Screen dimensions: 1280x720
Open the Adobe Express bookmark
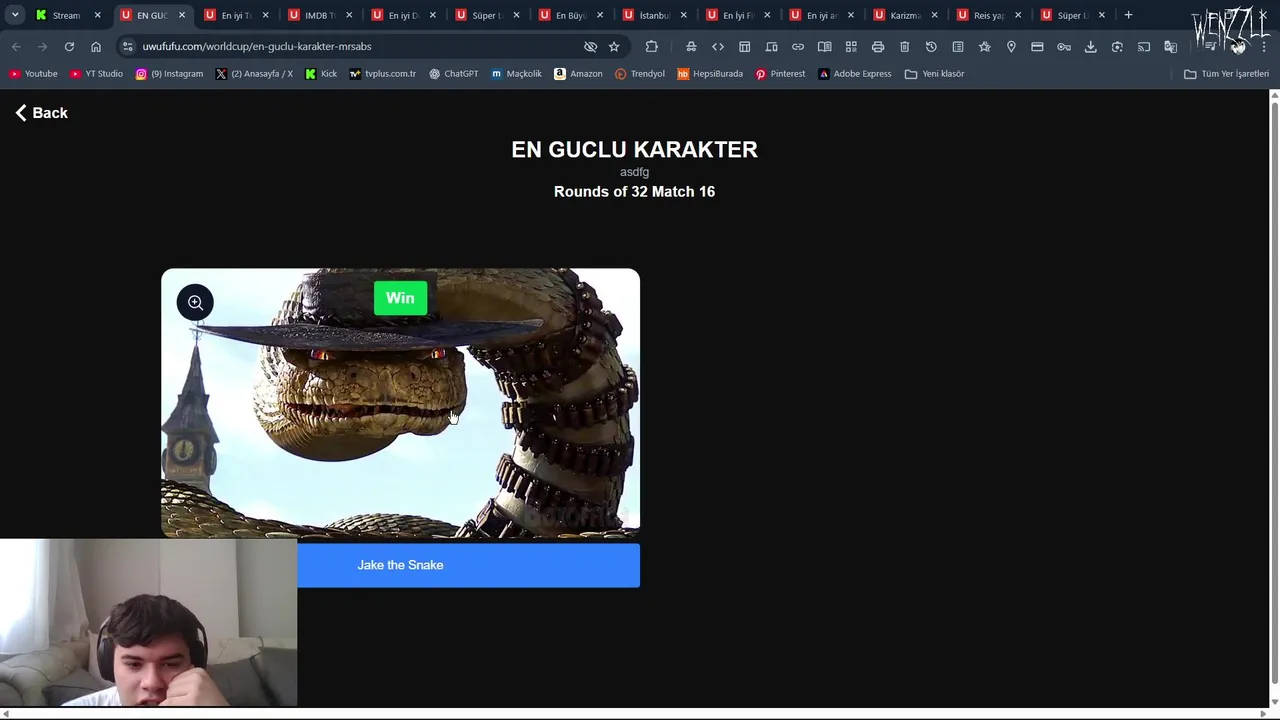click(x=854, y=73)
